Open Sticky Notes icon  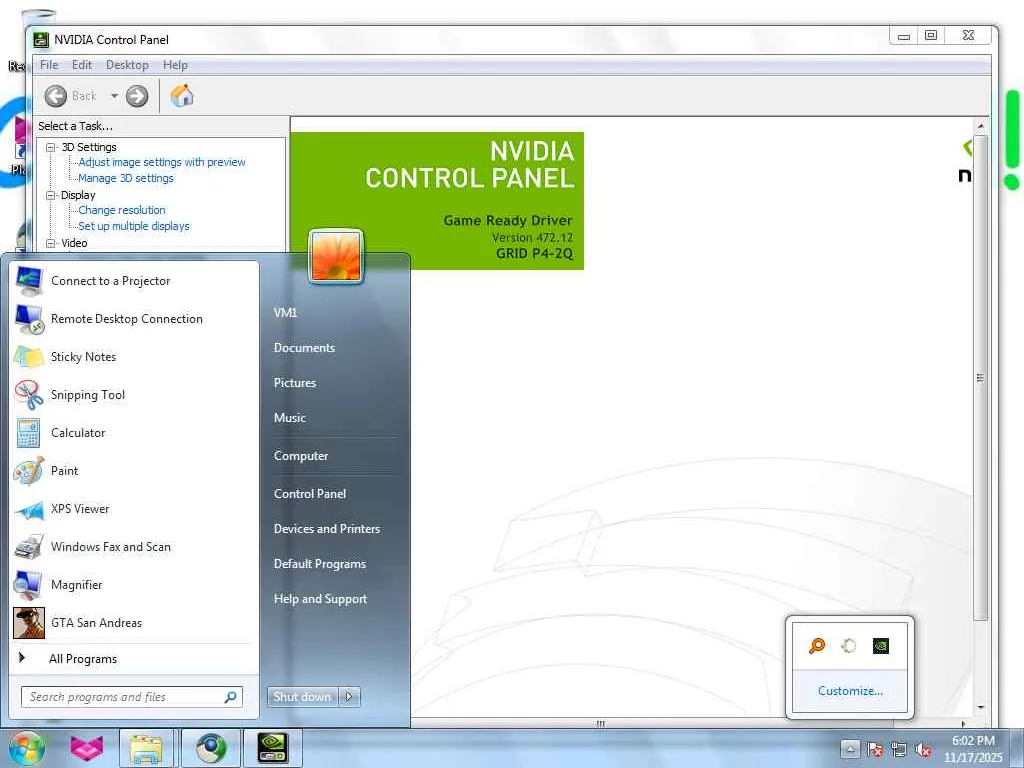pos(29,357)
